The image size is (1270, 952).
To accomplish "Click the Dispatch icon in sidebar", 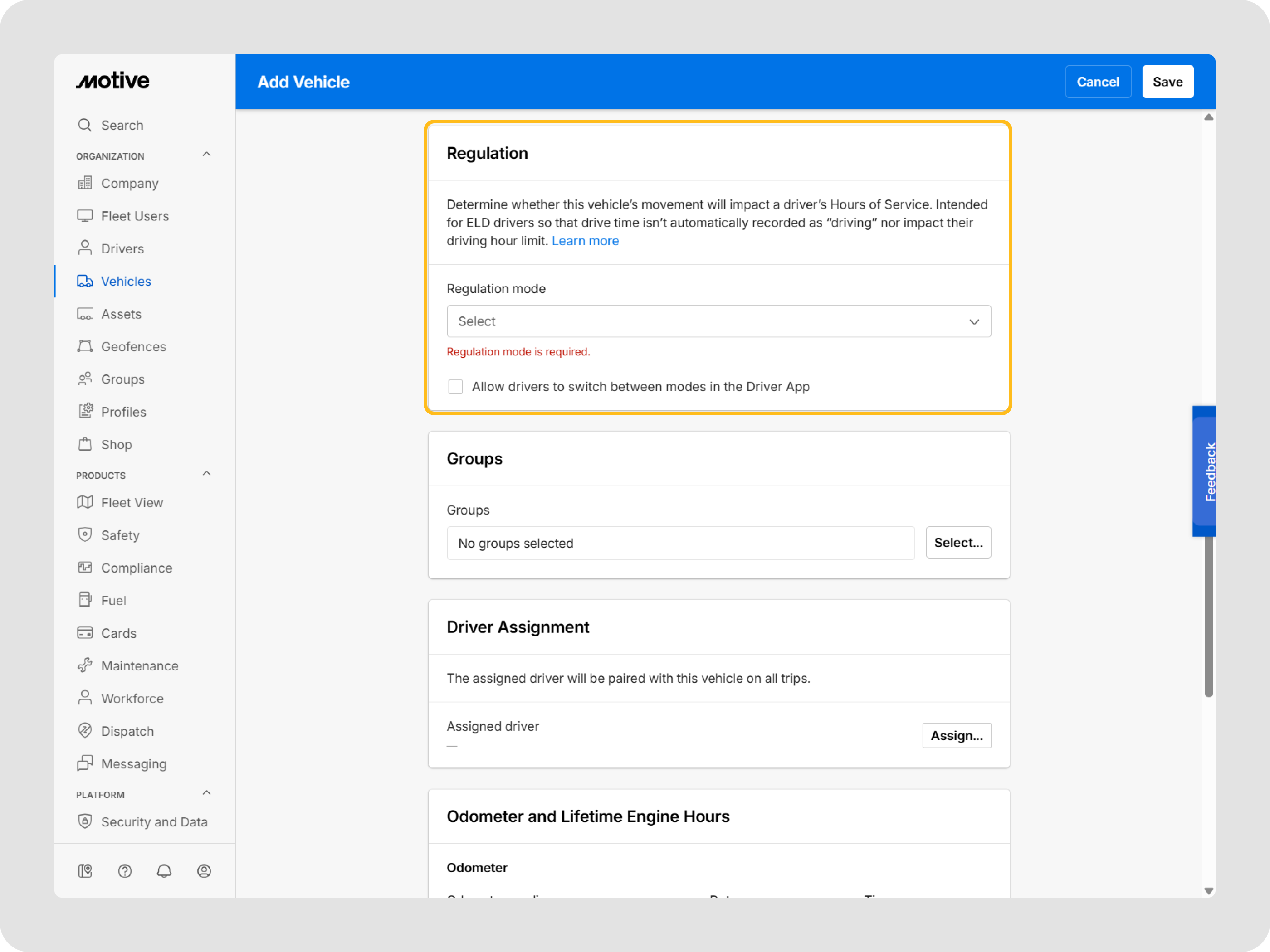I will coord(85,730).
